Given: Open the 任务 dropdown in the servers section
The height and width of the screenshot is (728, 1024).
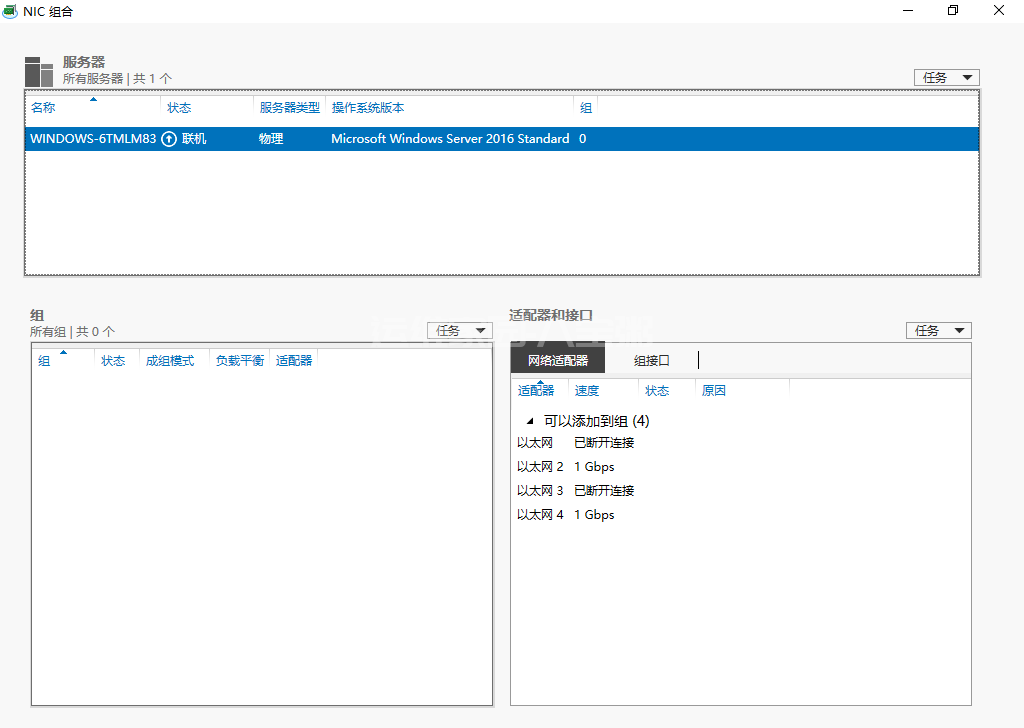Looking at the screenshot, I should (946, 77).
